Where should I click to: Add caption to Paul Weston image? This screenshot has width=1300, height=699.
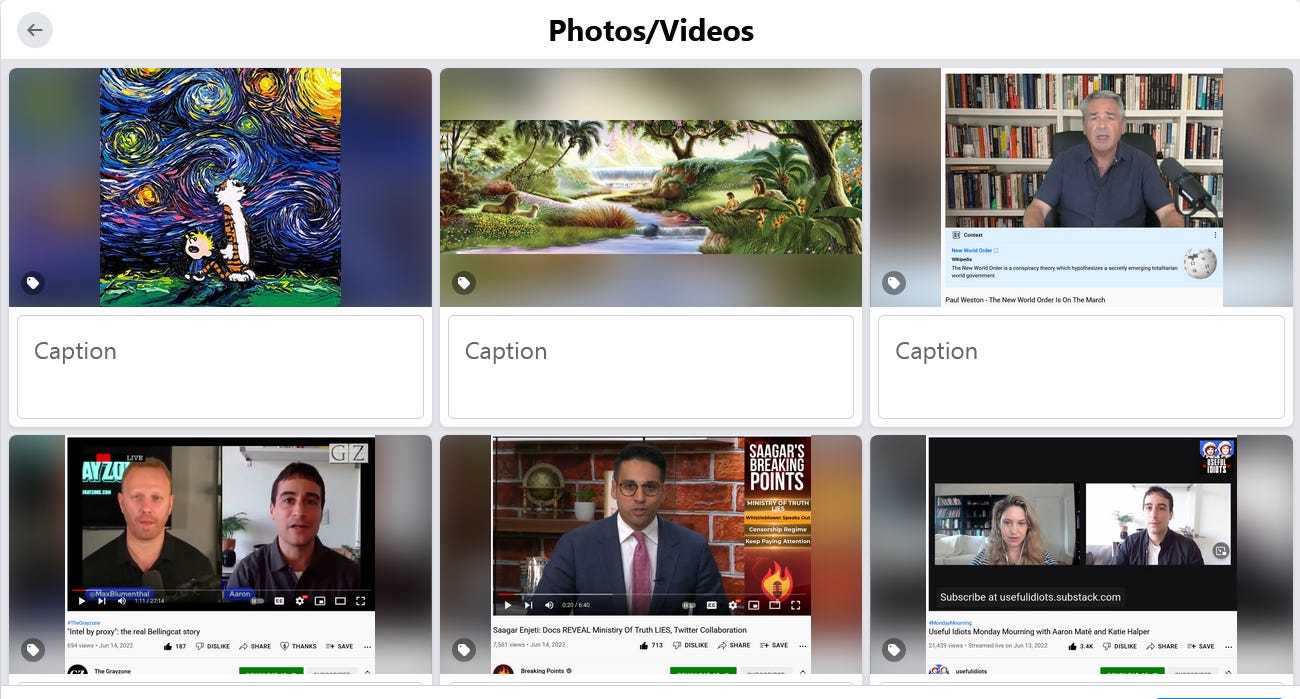1081,367
